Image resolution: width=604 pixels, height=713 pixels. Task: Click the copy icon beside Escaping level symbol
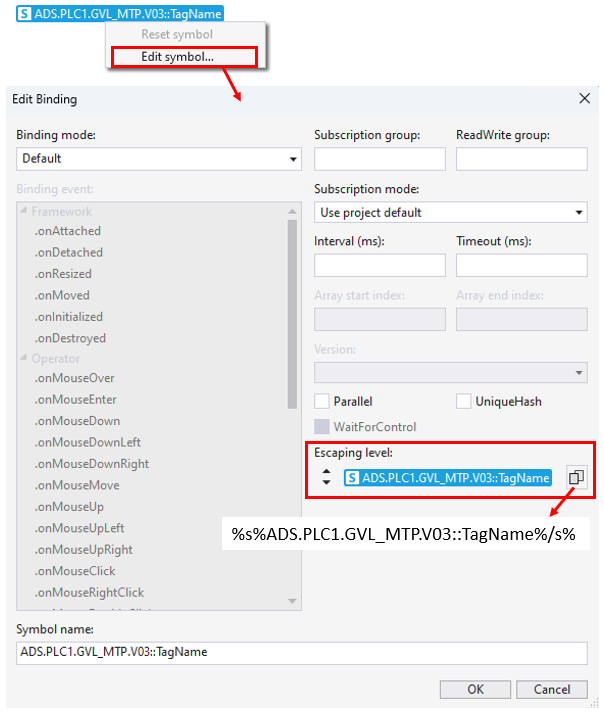click(575, 478)
